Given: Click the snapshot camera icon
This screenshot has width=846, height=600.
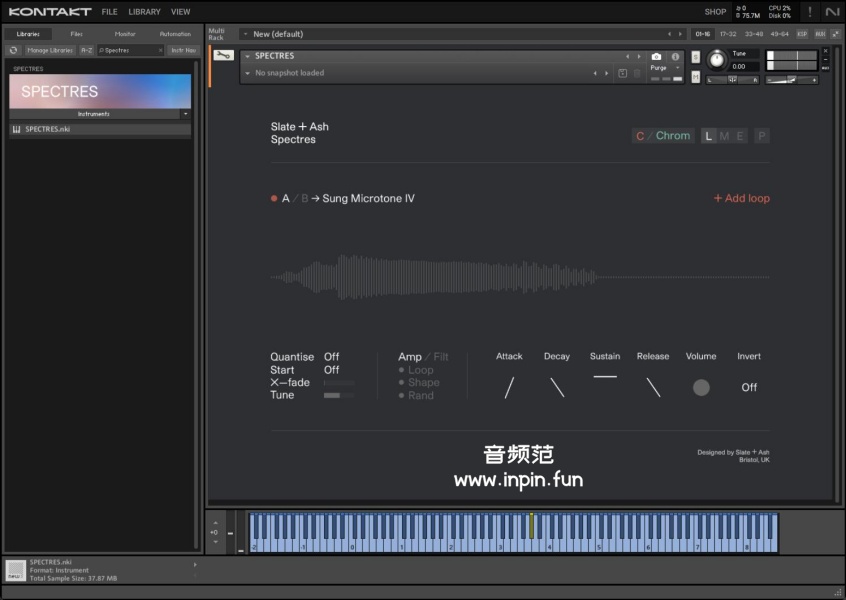Looking at the screenshot, I should [656, 57].
